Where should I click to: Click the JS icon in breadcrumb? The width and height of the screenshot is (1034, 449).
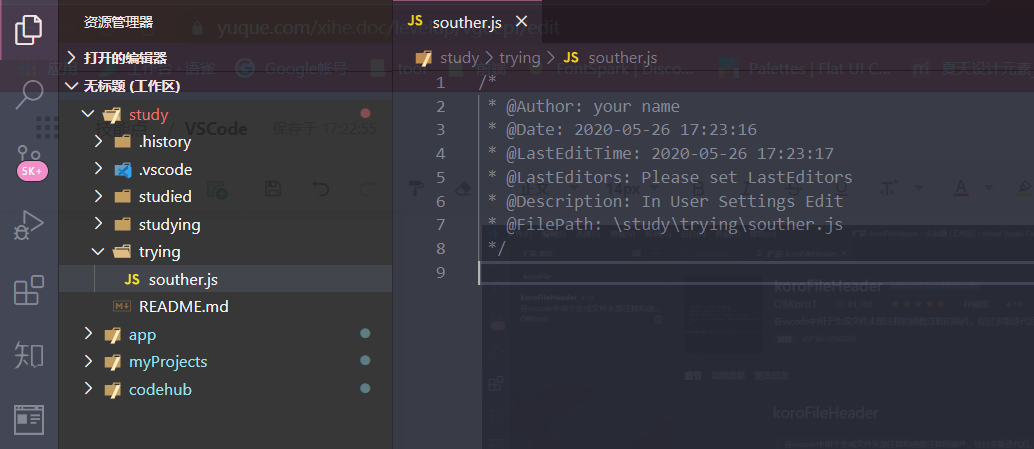[571, 57]
